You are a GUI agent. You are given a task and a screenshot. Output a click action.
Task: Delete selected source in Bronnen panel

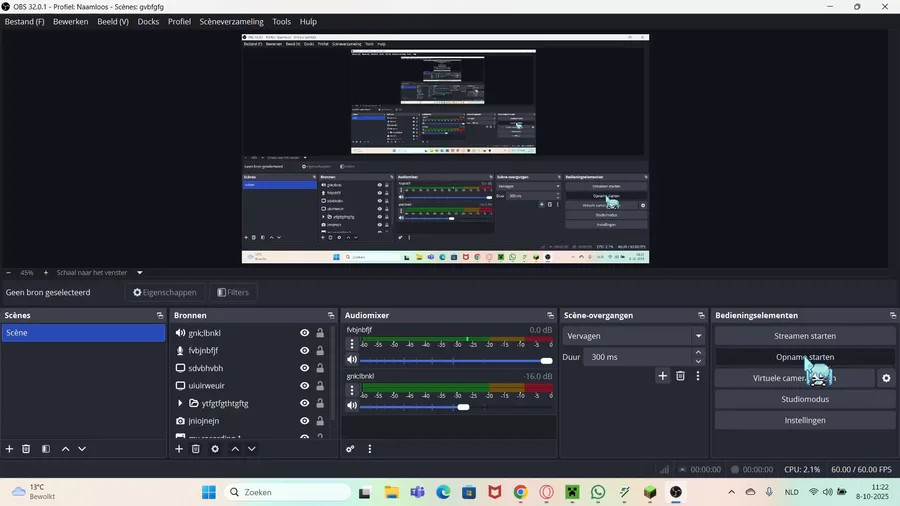coord(196,449)
